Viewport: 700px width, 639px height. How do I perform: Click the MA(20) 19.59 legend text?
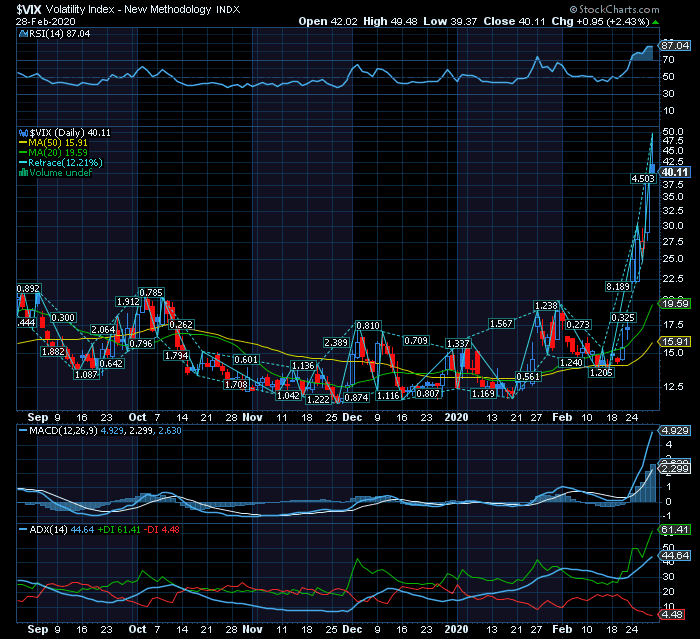[58, 153]
